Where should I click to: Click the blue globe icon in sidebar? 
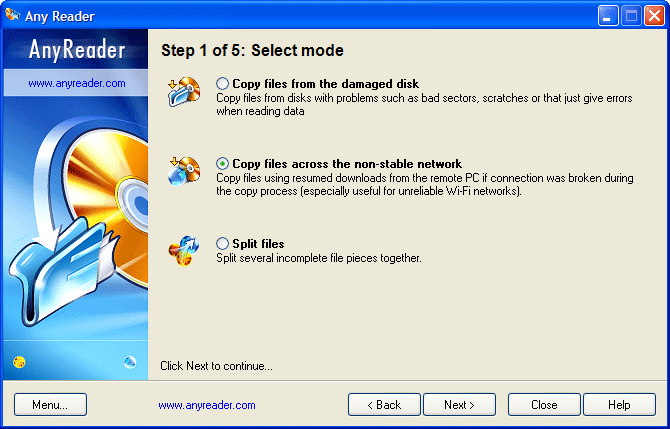click(x=129, y=361)
